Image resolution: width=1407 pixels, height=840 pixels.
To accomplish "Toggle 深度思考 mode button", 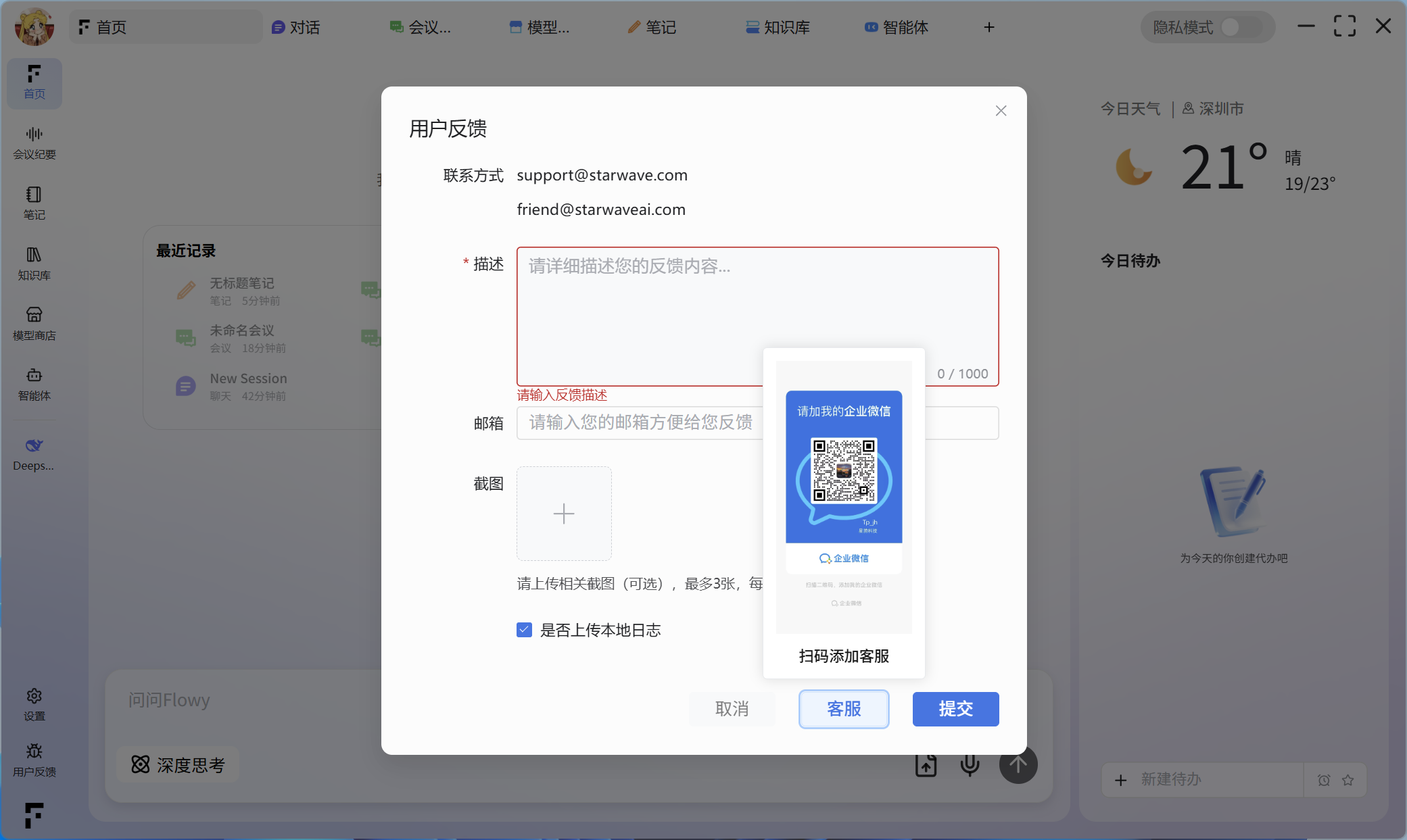I will coord(178,764).
